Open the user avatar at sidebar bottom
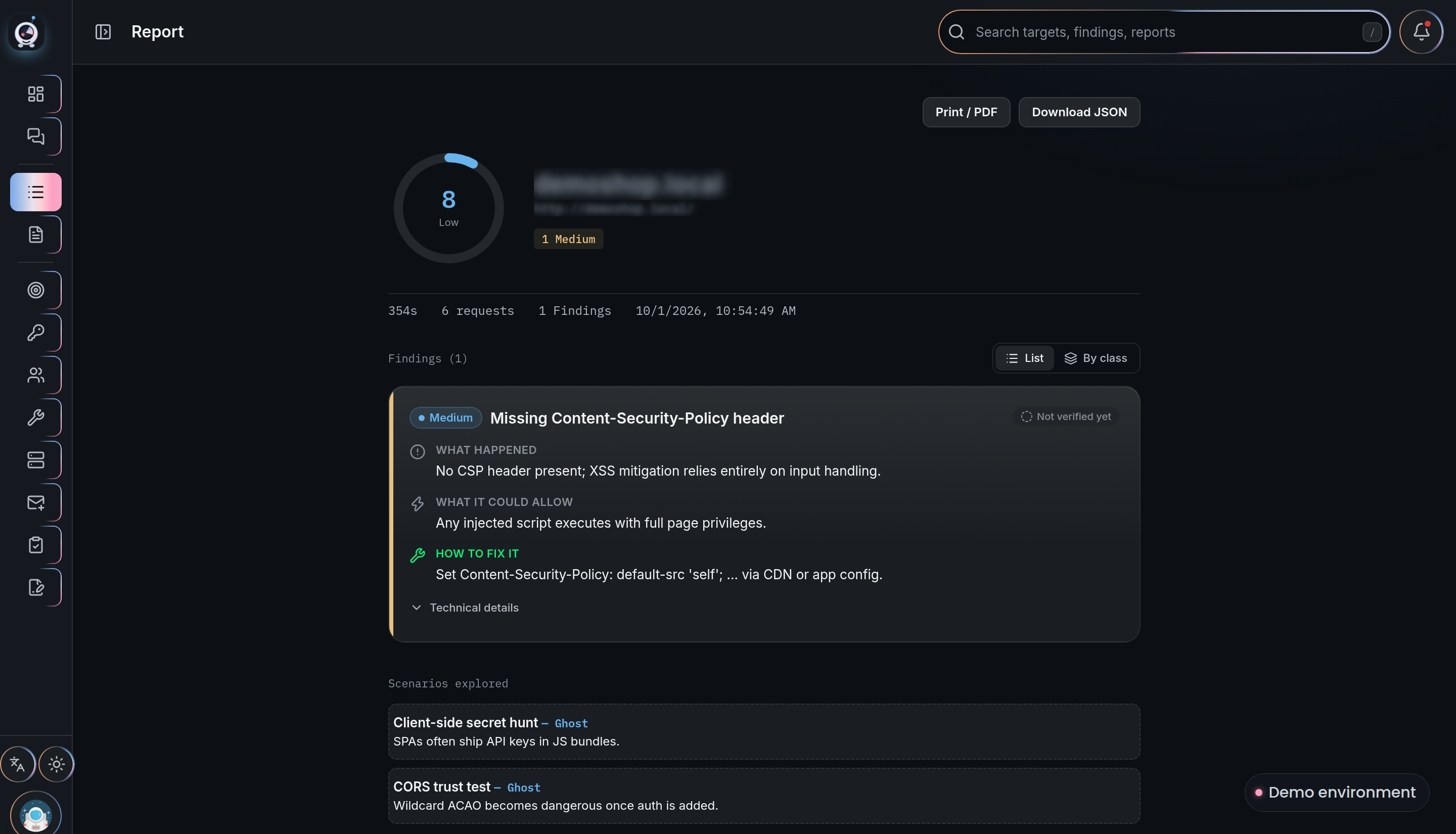Screen dimensions: 1456x834 tap(35, 814)
